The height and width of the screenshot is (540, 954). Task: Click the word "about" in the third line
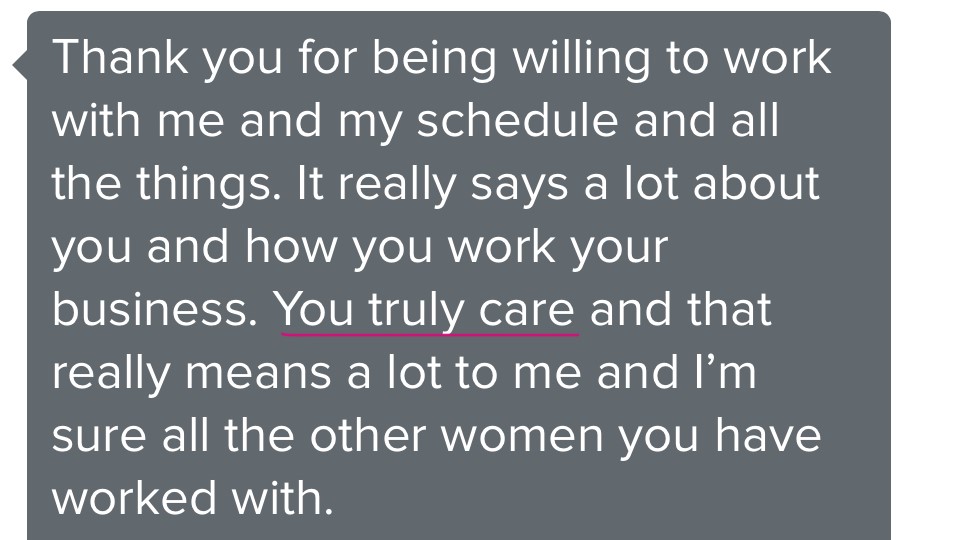pos(756,184)
